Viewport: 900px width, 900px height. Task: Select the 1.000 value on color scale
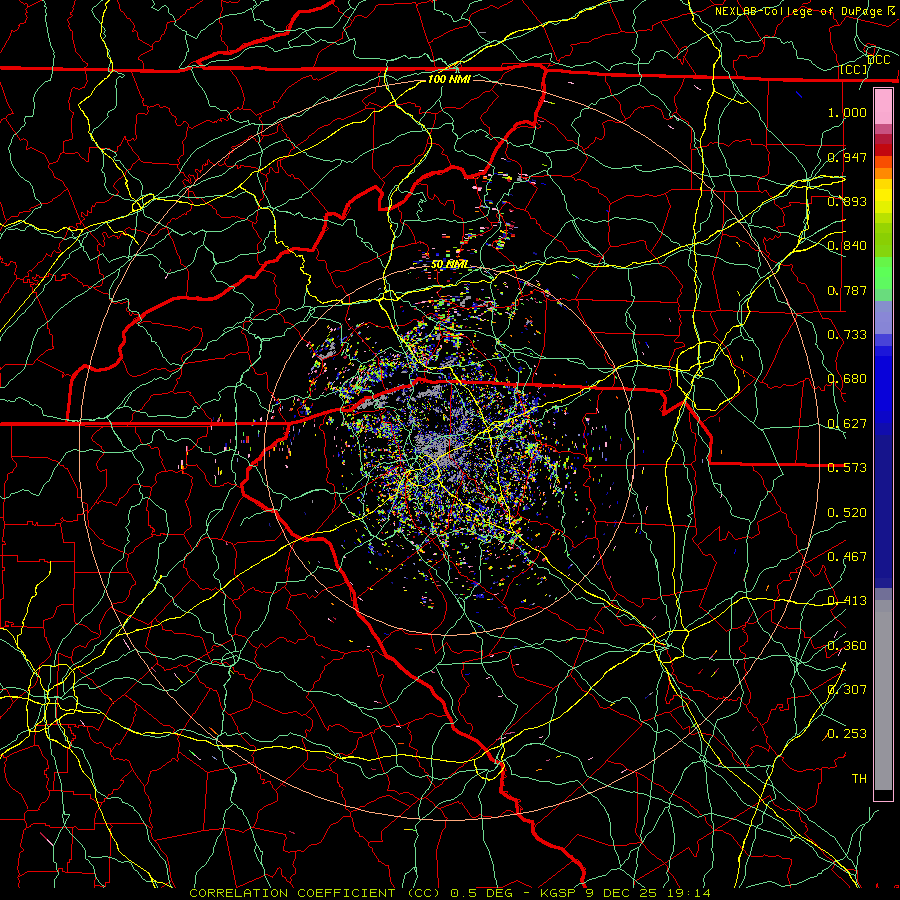pos(847,112)
